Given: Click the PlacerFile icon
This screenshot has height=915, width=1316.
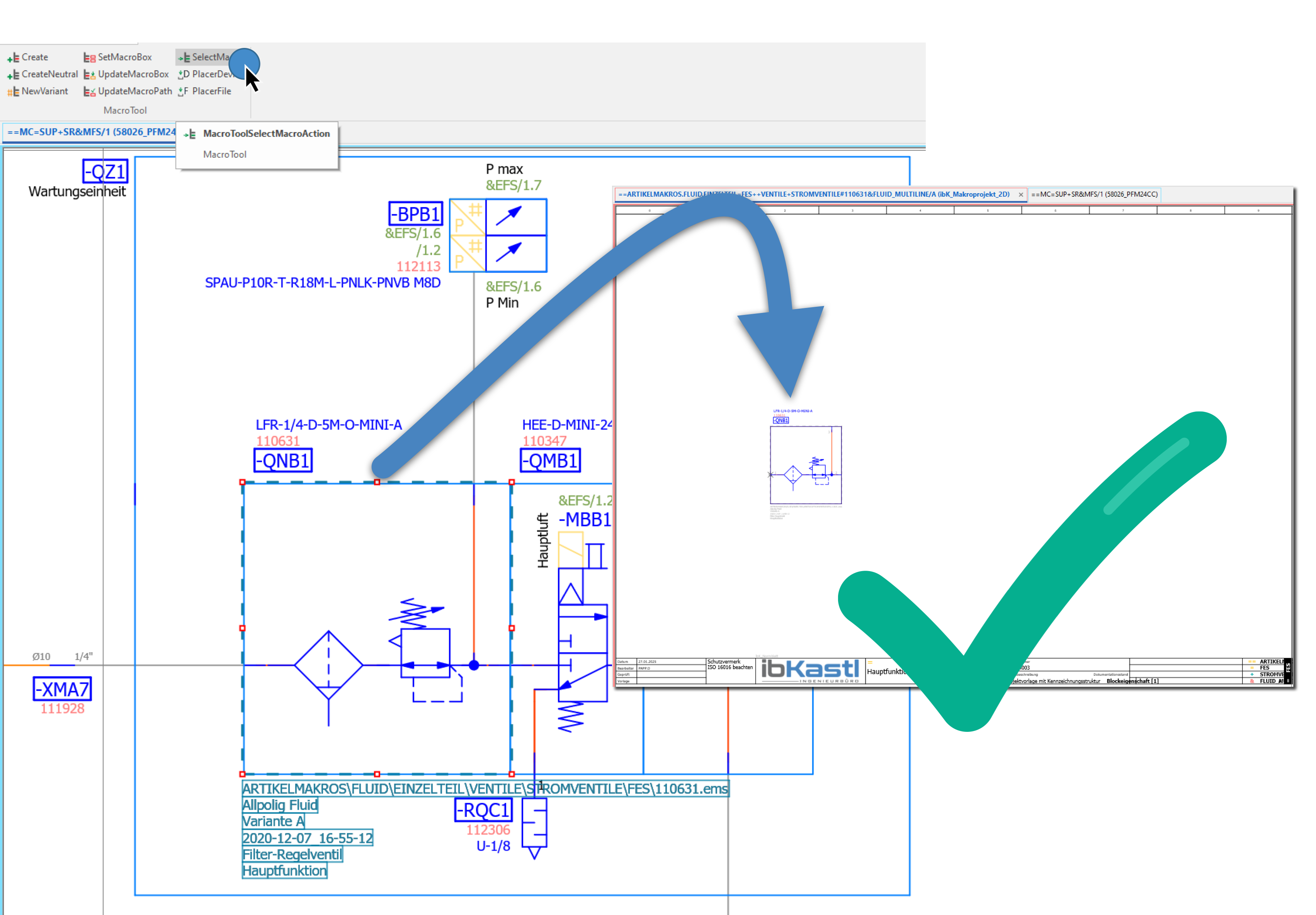Looking at the screenshot, I should [183, 92].
